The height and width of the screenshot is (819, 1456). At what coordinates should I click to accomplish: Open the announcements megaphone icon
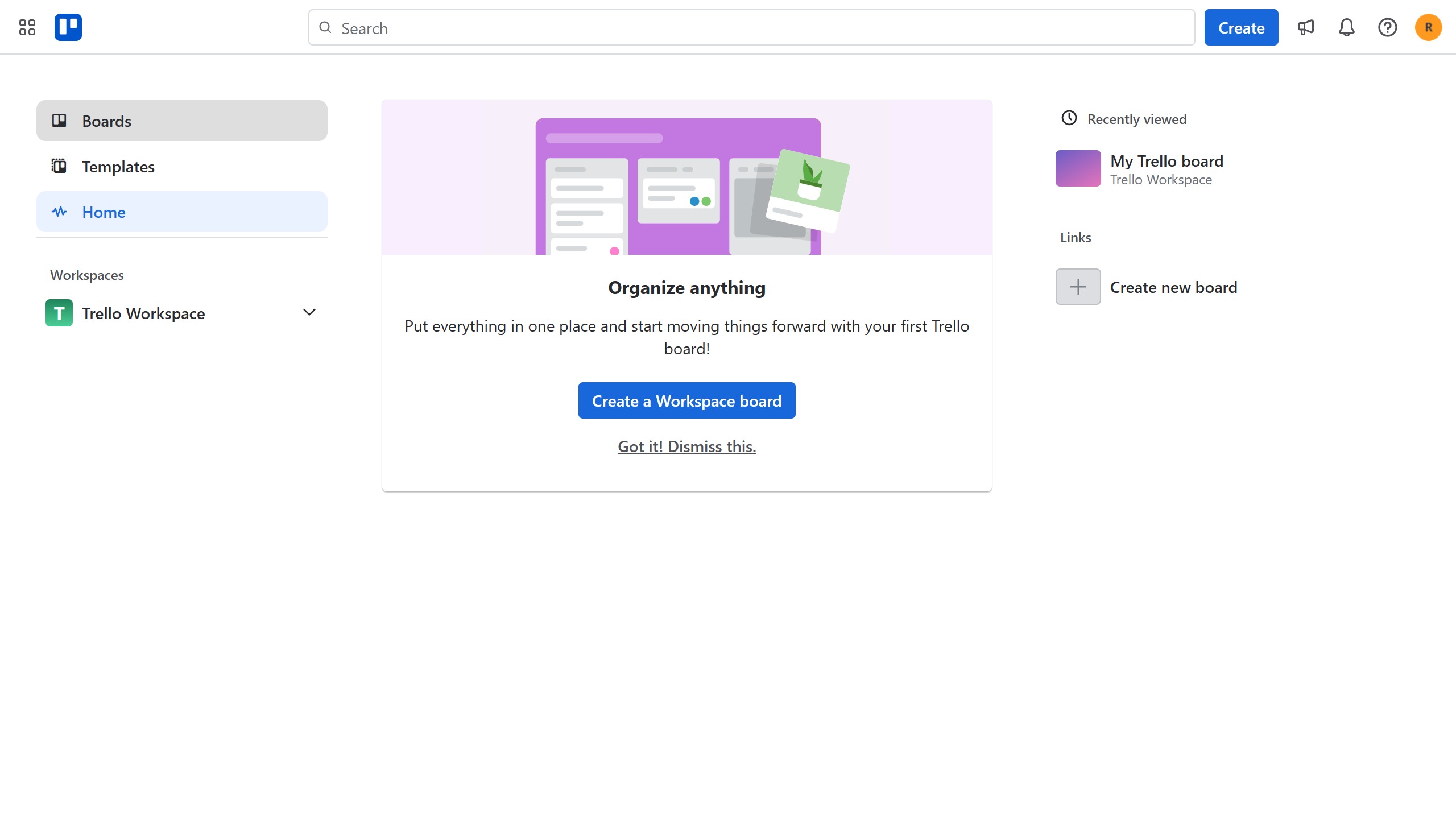[x=1305, y=27]
